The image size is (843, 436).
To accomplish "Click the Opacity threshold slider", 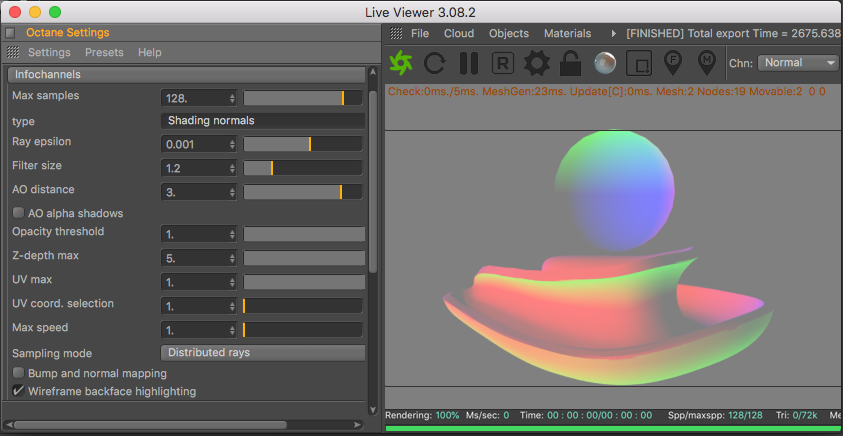I will pyautogui.click(x=303, y=234).
